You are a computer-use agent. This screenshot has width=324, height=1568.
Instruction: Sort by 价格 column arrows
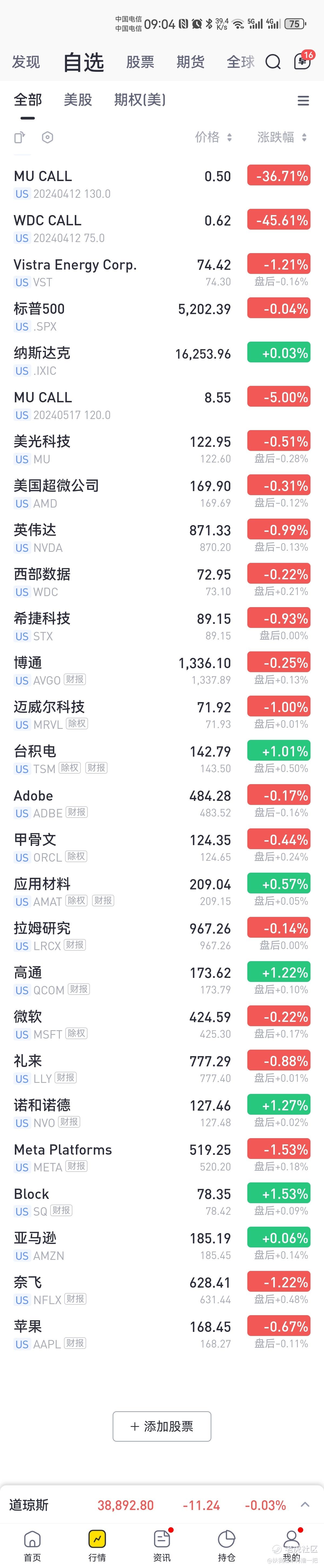pyautogui.click(x=230, y=138)
